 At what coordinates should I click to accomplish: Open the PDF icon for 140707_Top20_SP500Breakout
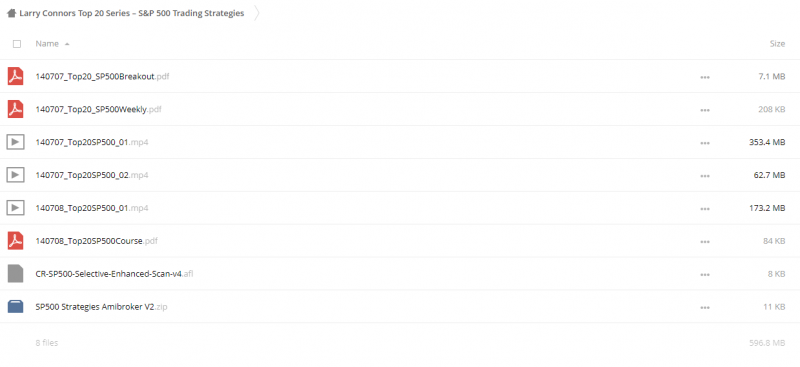click(x=15, y=77)
